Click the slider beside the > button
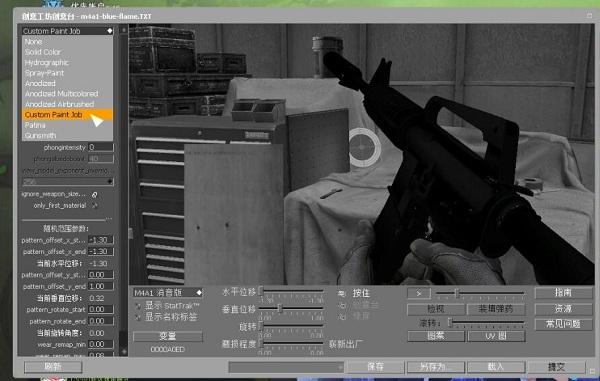 click(480, 293)
